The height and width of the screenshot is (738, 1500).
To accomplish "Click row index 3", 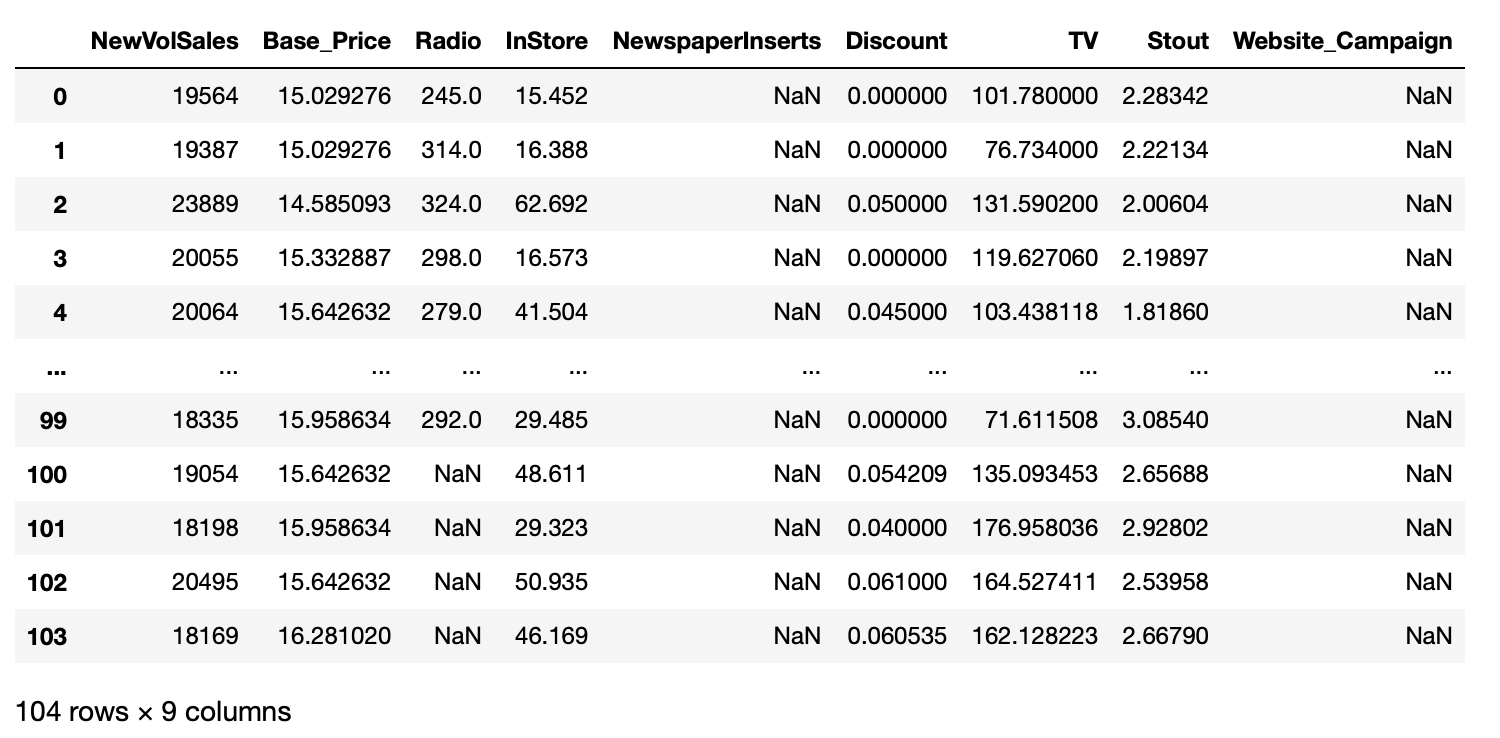I will (x=60, y=258).
